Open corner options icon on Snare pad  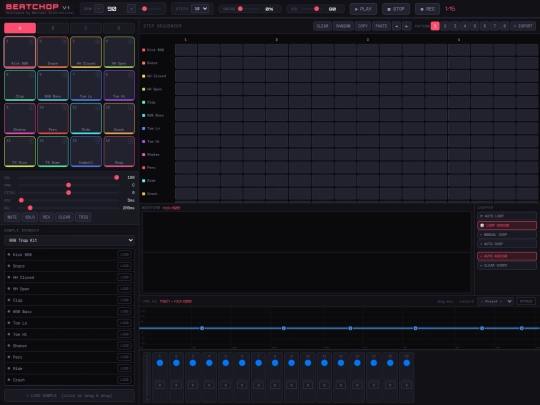[x=64, y=41]
